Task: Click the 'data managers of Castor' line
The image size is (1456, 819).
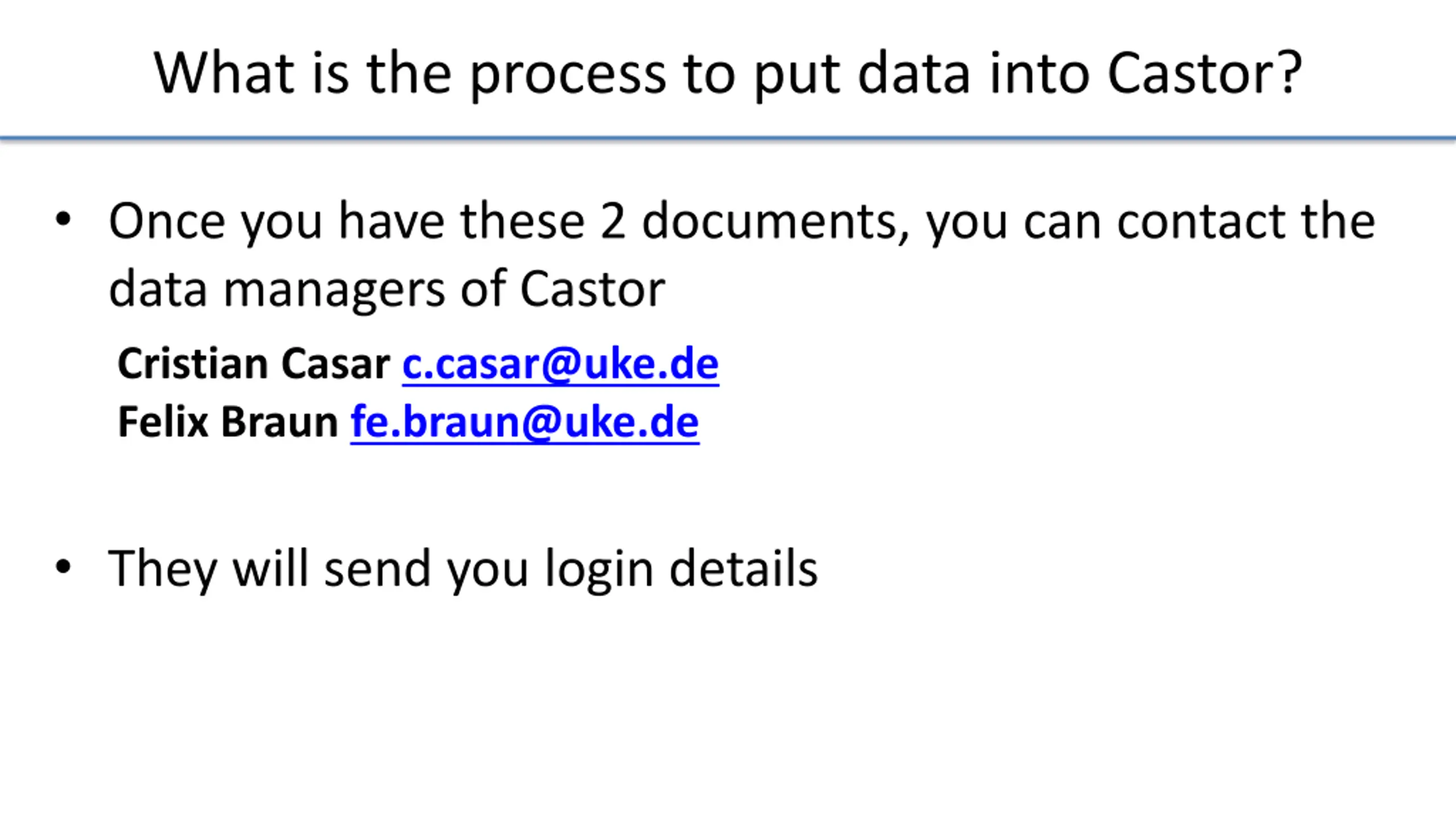Action: tap(387, 290)
